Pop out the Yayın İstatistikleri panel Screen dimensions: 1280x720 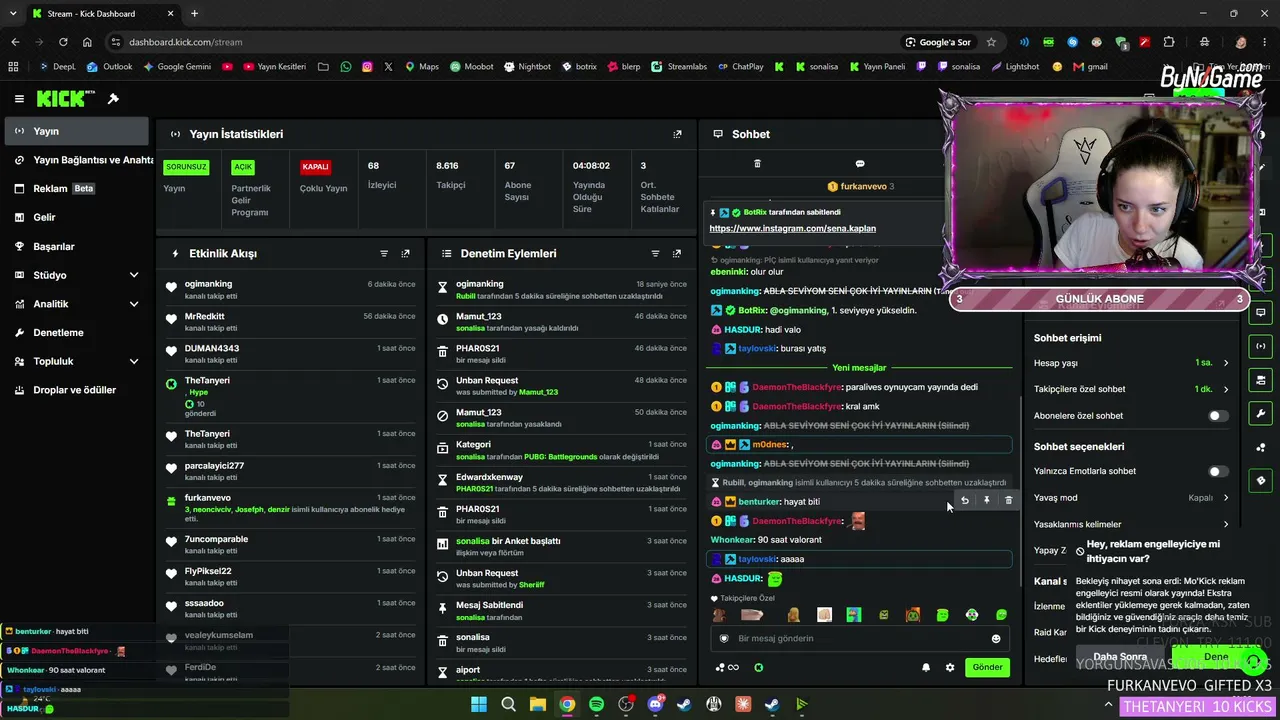[677, 134]
